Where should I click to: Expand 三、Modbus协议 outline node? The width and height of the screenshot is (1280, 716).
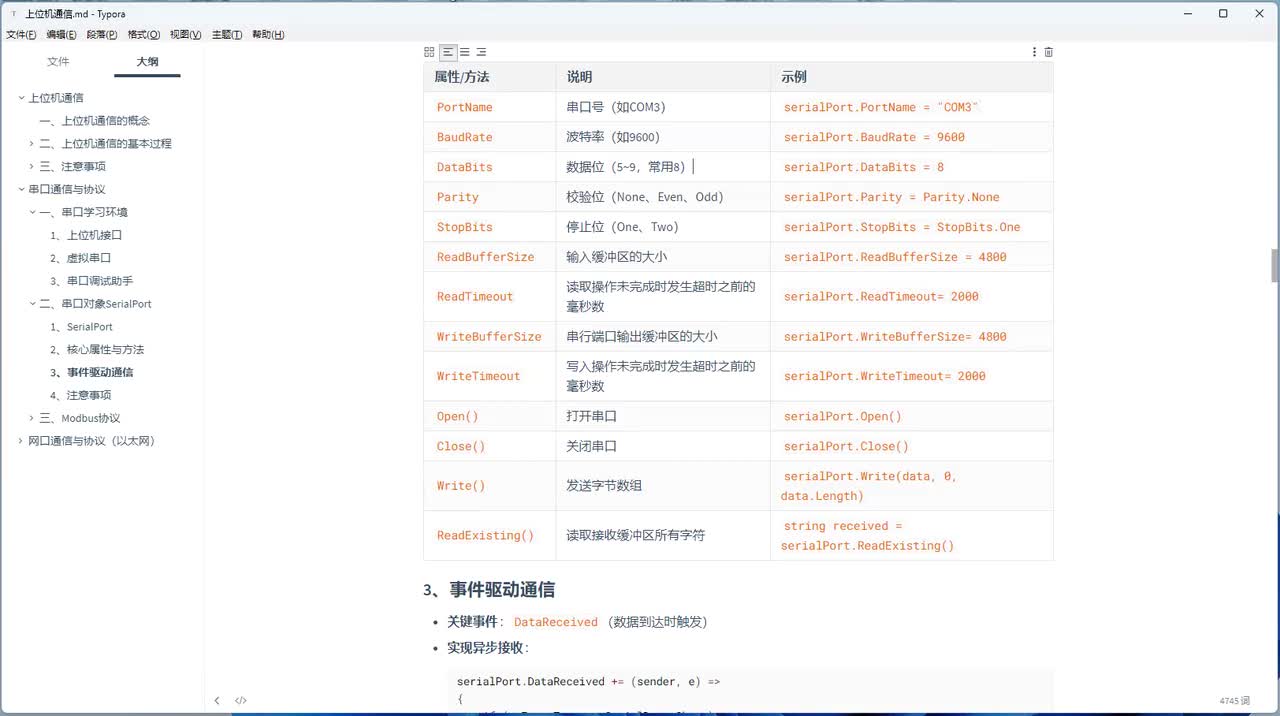click(x=32, y=418)
